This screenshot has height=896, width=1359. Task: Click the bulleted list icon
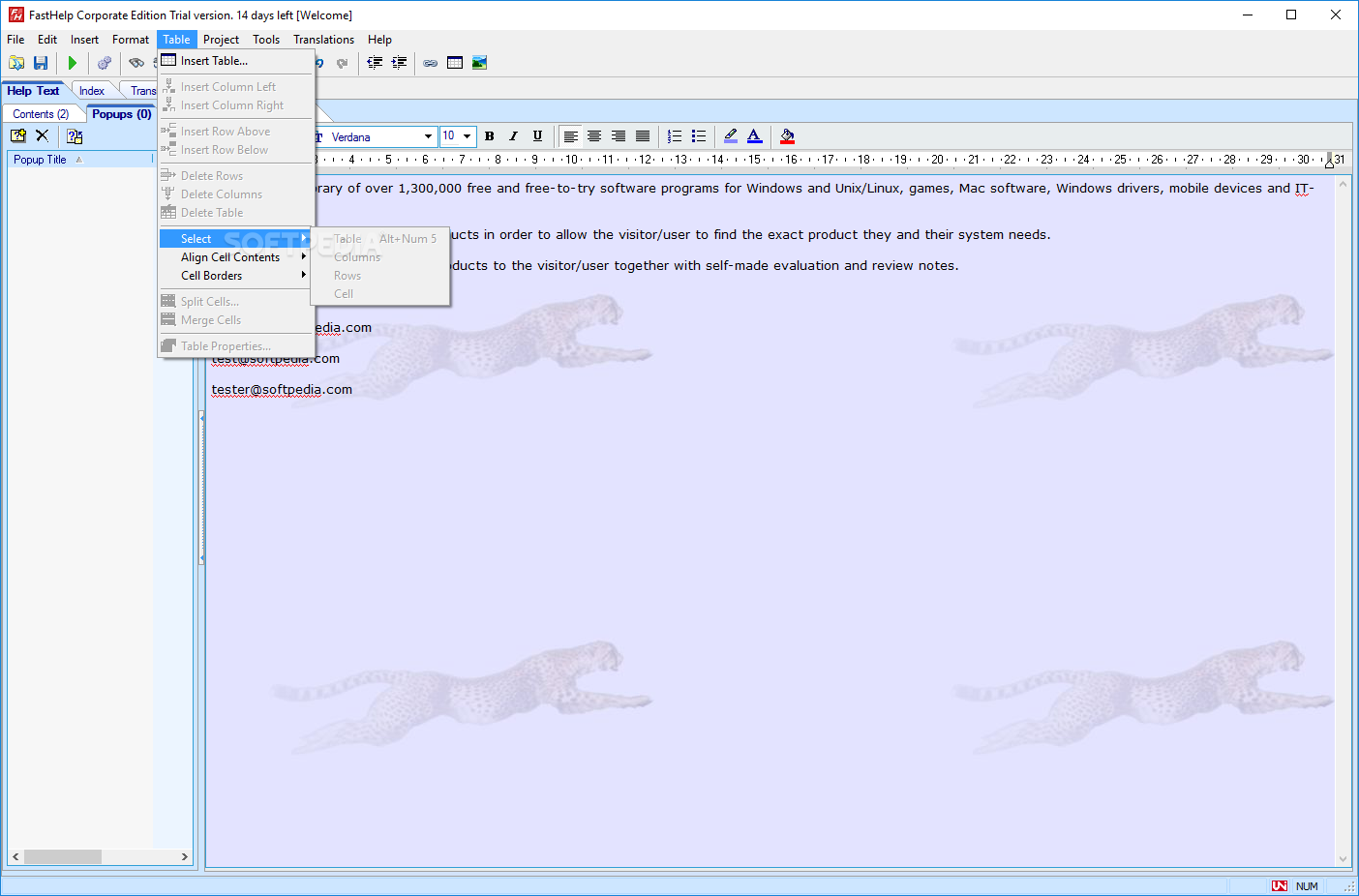[x=699, y=136]
